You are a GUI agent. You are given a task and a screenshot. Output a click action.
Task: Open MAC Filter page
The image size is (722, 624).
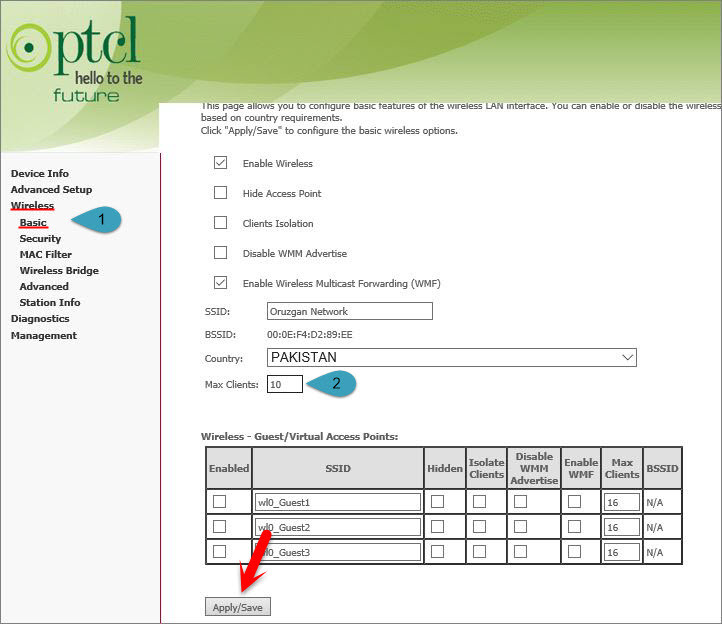pos(46,254)
